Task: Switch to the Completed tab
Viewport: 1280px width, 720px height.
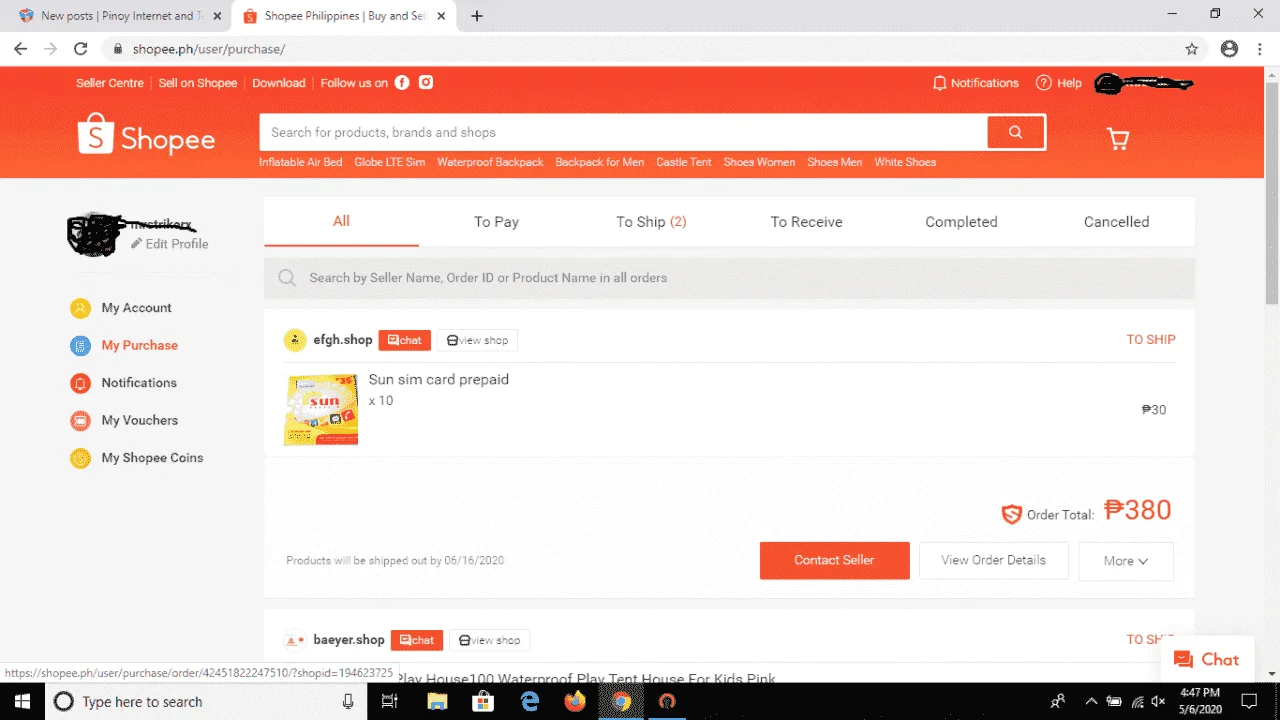Action: coord(961,222)
